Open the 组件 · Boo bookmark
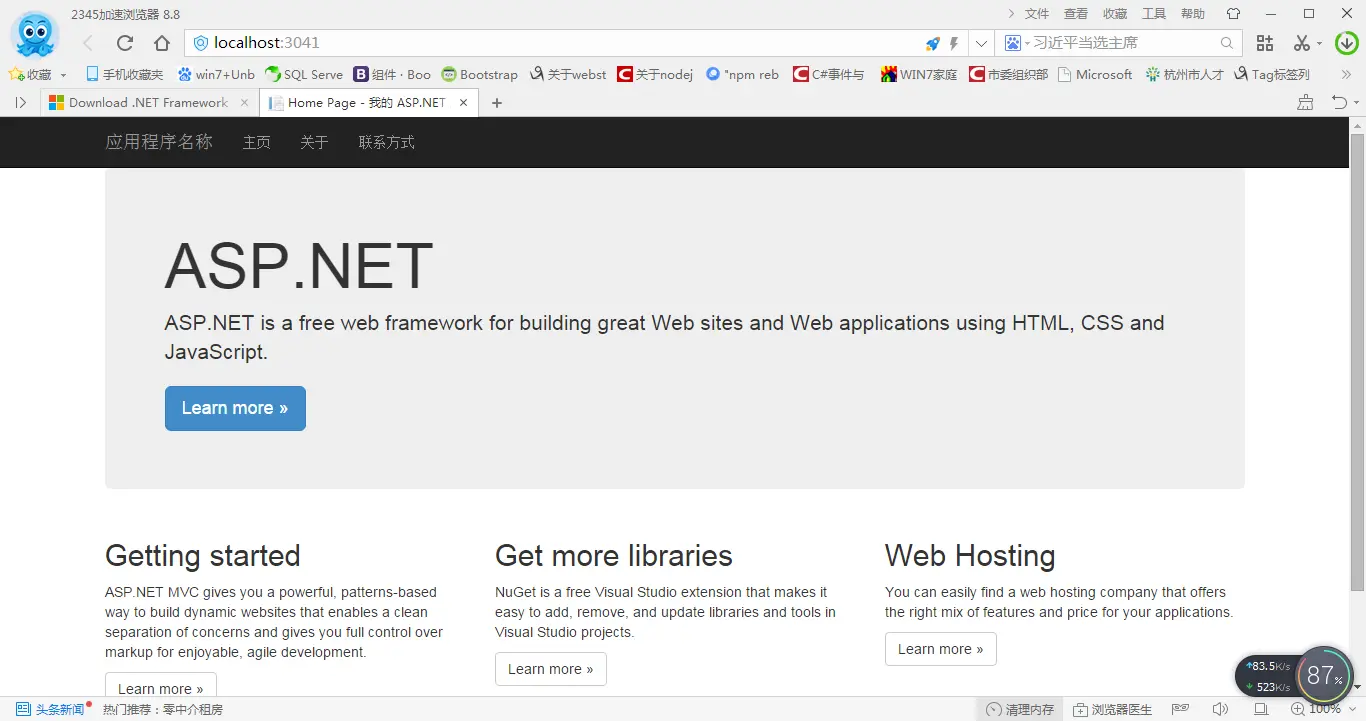Screen dimensions: 1366x721 point(392,74)
